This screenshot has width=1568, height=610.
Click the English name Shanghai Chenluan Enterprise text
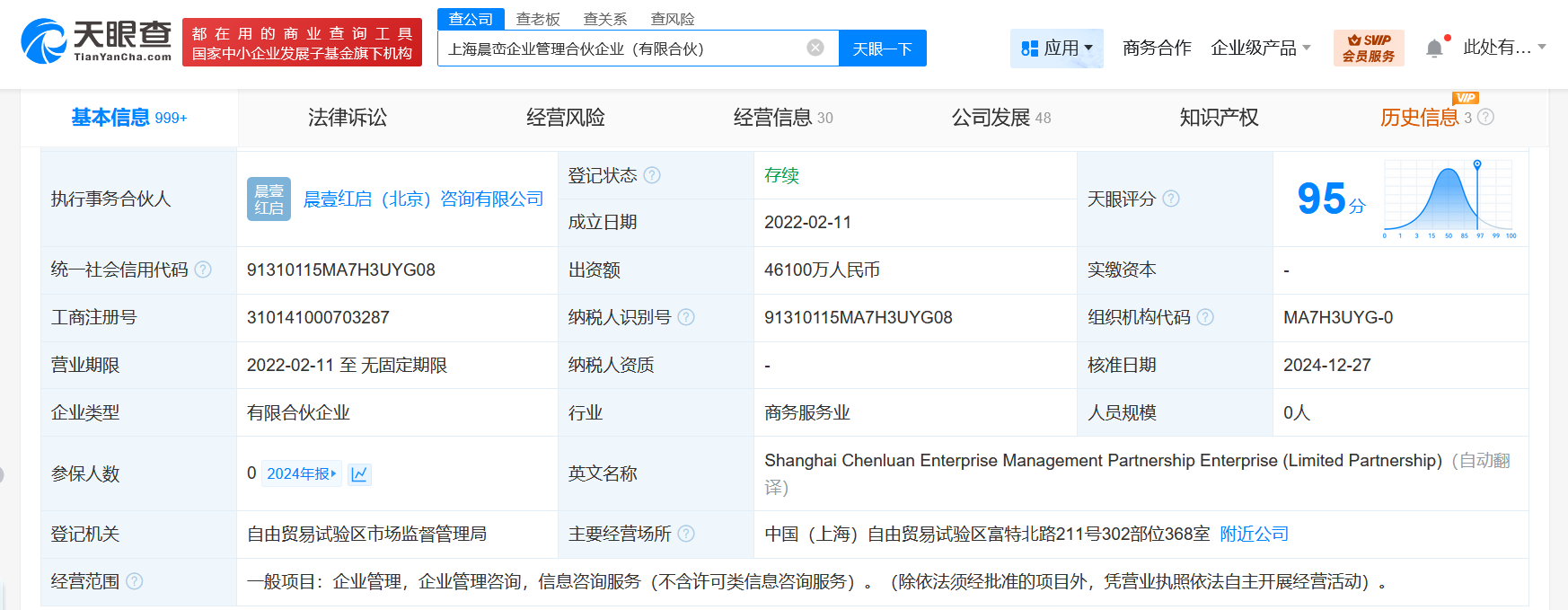click(1103, 460)
